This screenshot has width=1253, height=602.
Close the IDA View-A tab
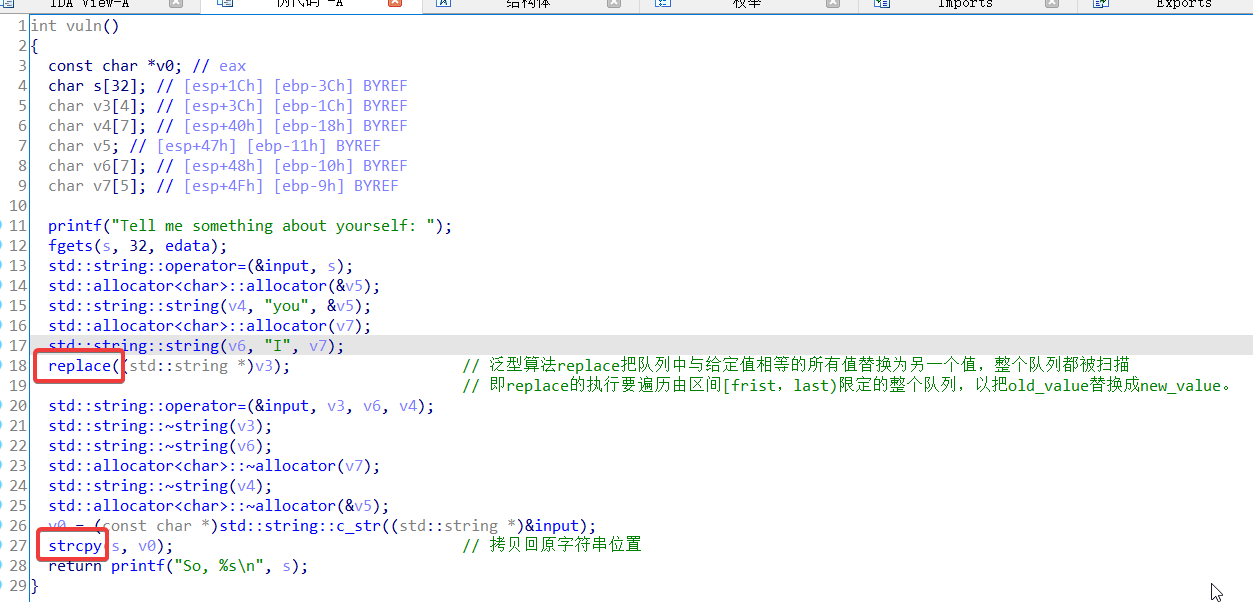(176, 4)
